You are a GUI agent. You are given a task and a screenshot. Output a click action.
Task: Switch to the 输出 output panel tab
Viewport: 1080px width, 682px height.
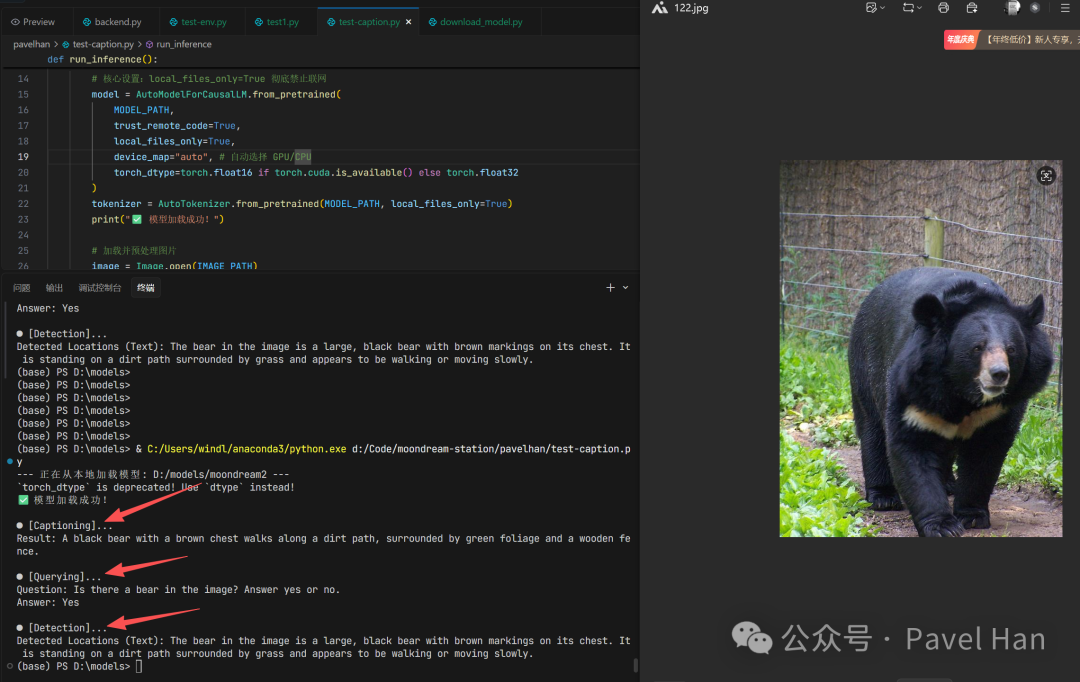(54, 288)
